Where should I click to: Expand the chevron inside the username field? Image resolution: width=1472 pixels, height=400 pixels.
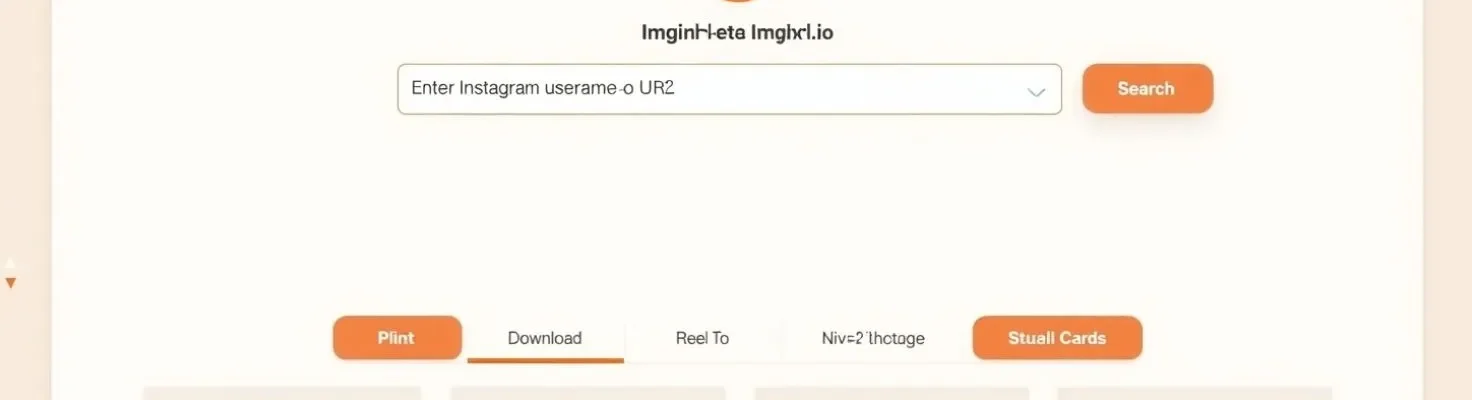pyautogui.click(x=1036, y=91)
